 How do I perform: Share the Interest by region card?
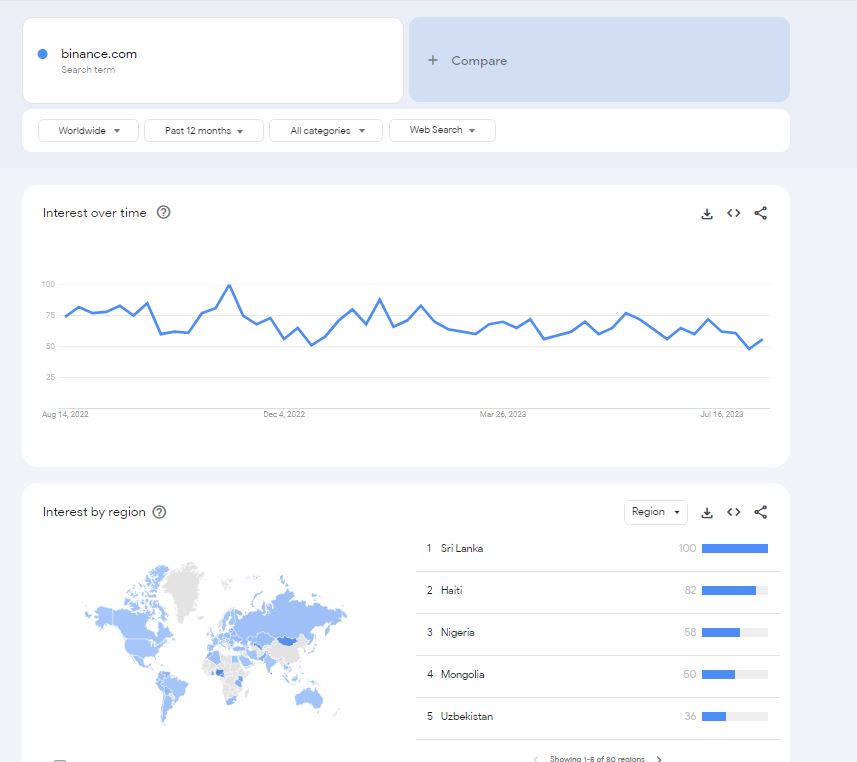[760, 512]
